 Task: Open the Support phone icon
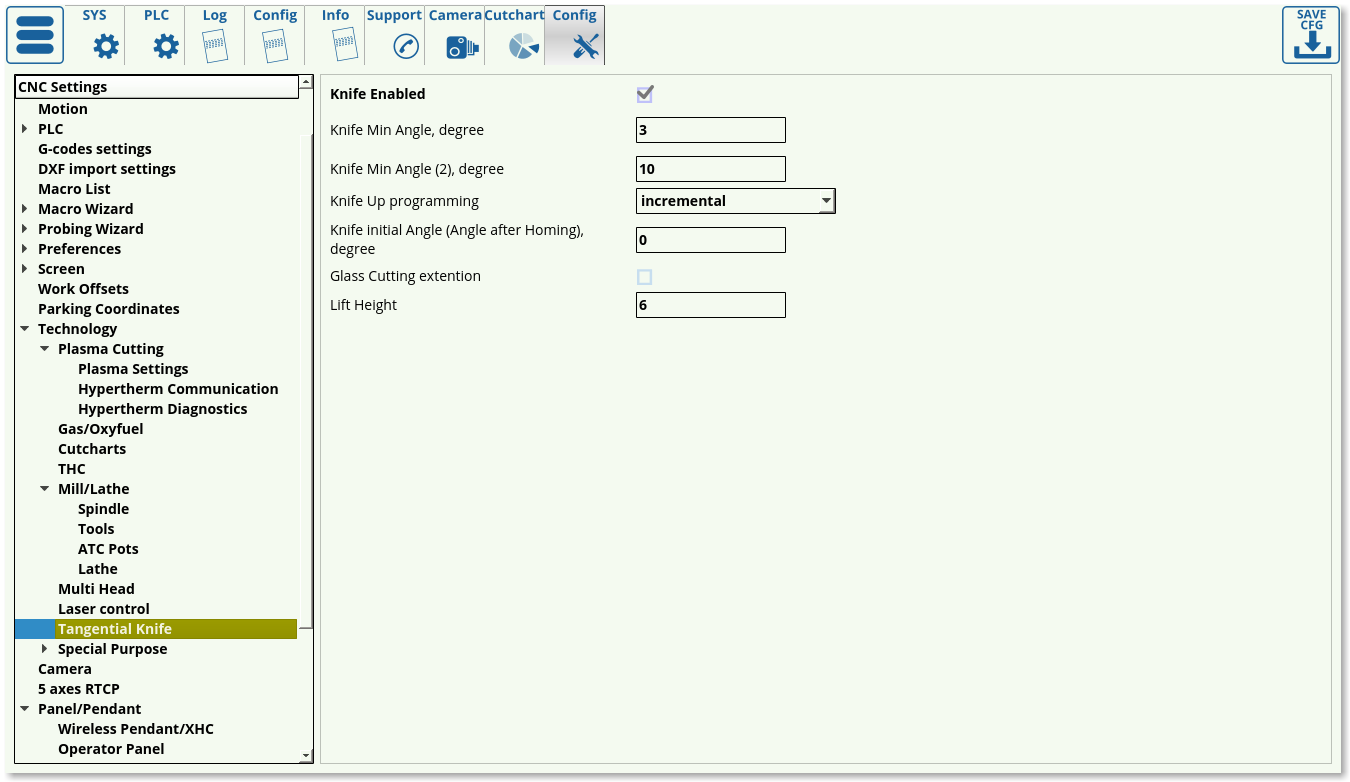tap(405, 46)
